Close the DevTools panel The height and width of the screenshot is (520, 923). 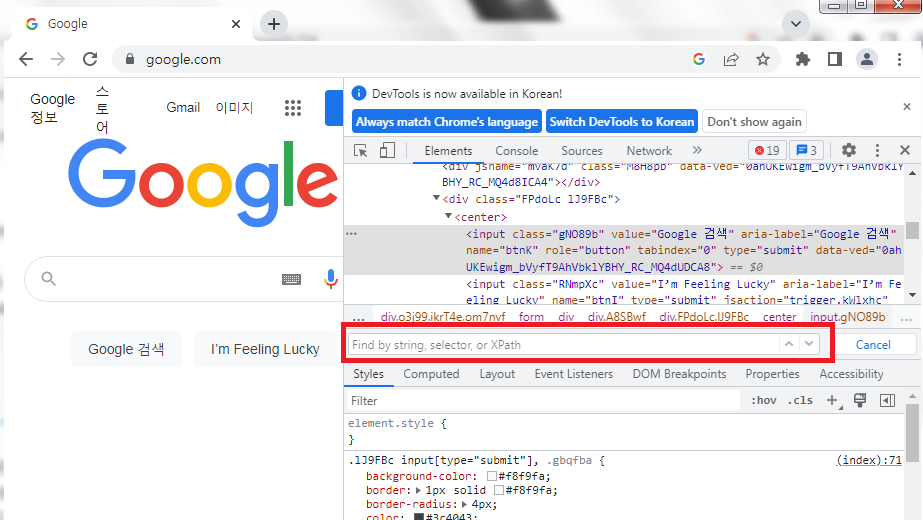coord(905,150)
